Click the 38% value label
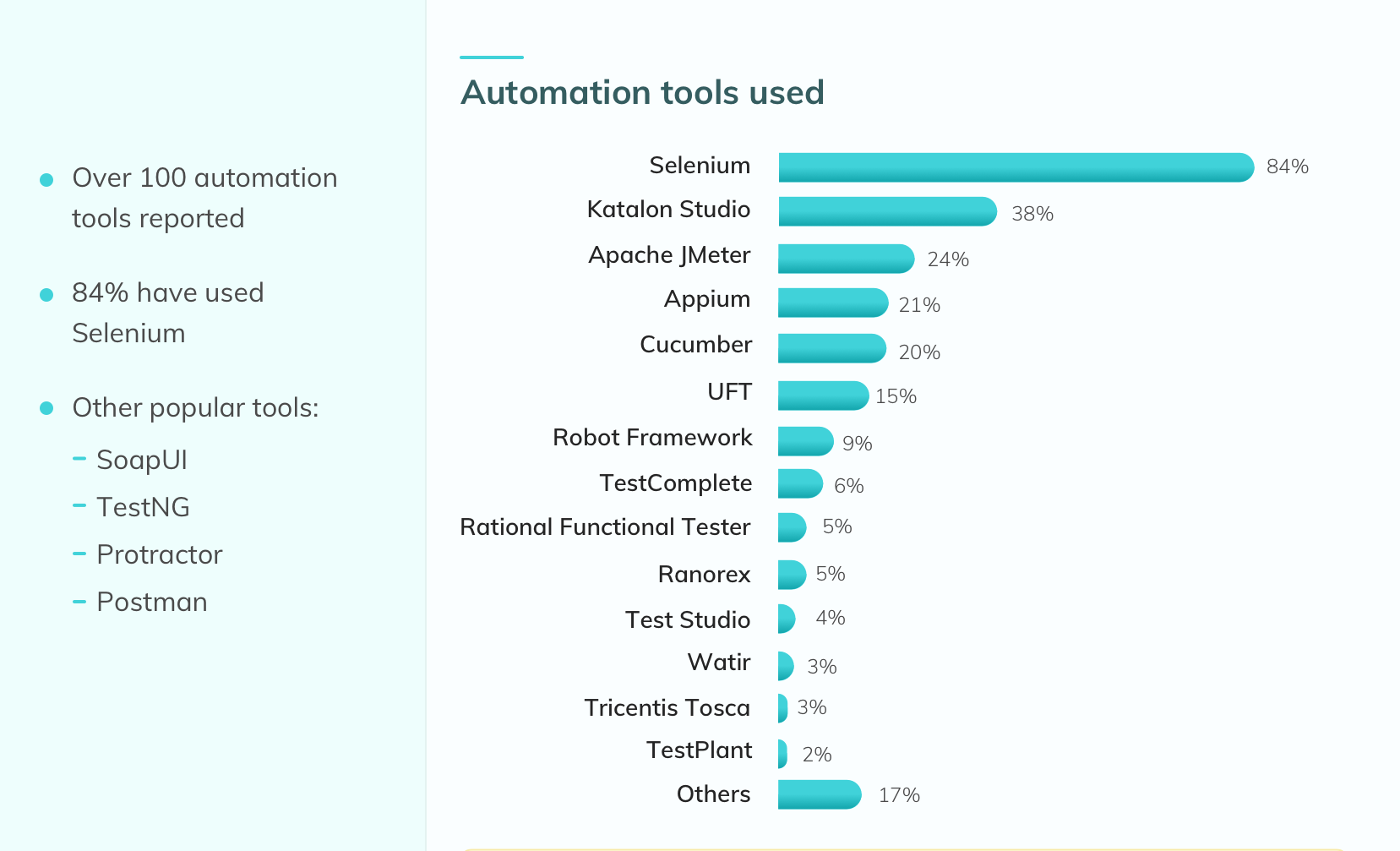 (x=1032, y=214)
